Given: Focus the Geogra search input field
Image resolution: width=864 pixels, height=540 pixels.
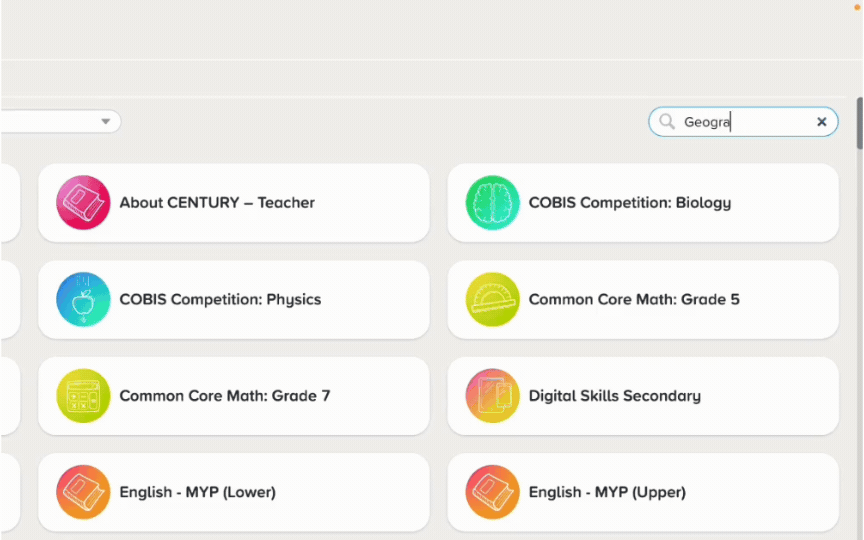Looking at the screenshot, I should (x=743, y=122).
